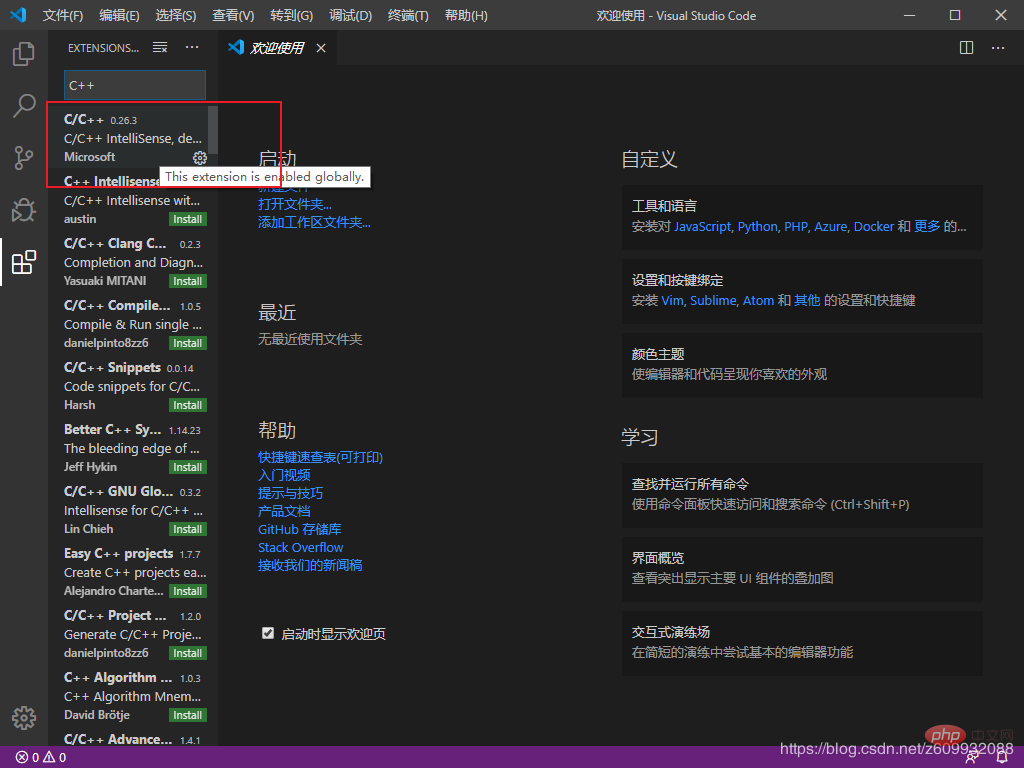Click the feedback icon in status bar
The height and width of the screenshot is (768, 1024).
pos(972,757)
